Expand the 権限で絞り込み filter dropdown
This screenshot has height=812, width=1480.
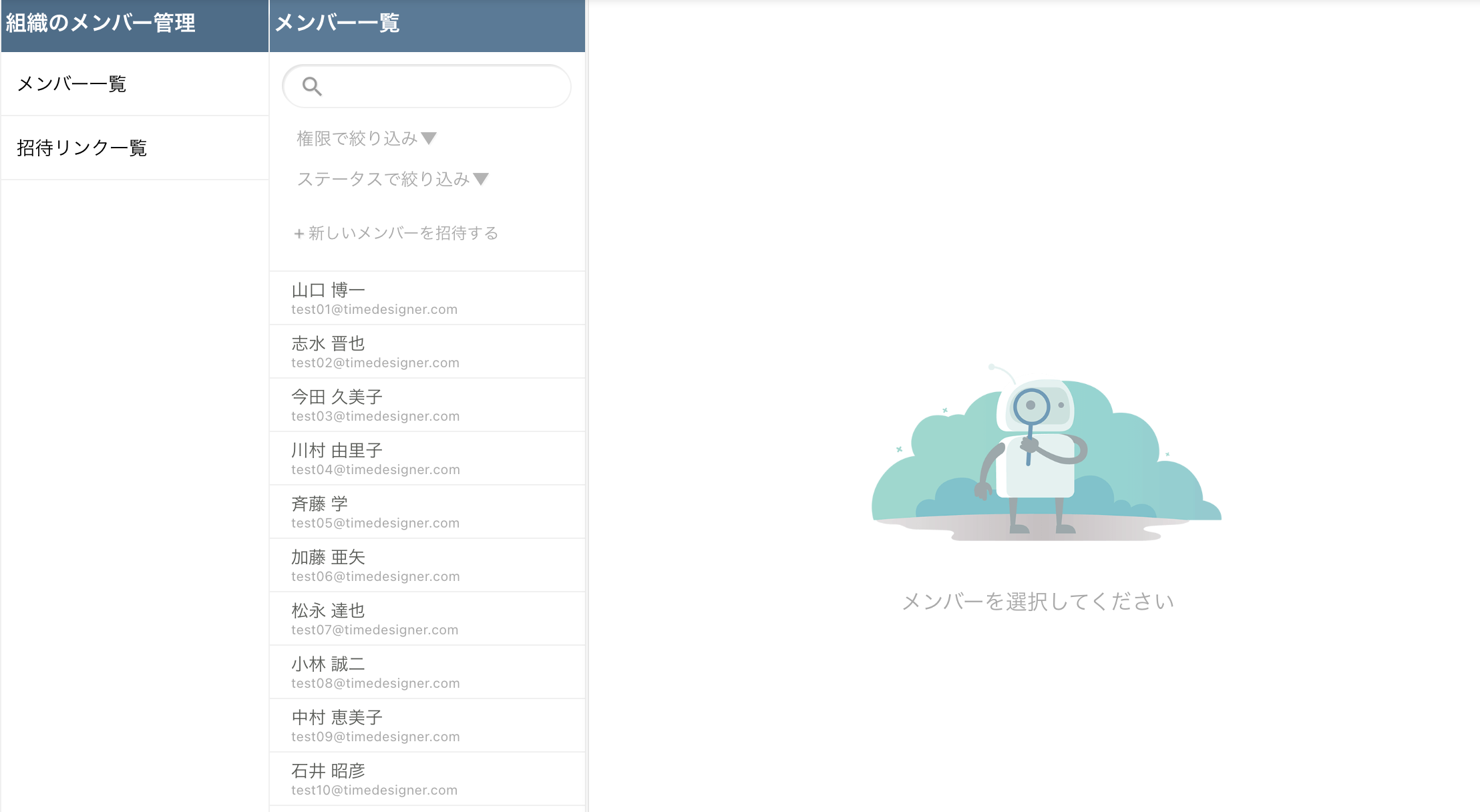[366, 138]
